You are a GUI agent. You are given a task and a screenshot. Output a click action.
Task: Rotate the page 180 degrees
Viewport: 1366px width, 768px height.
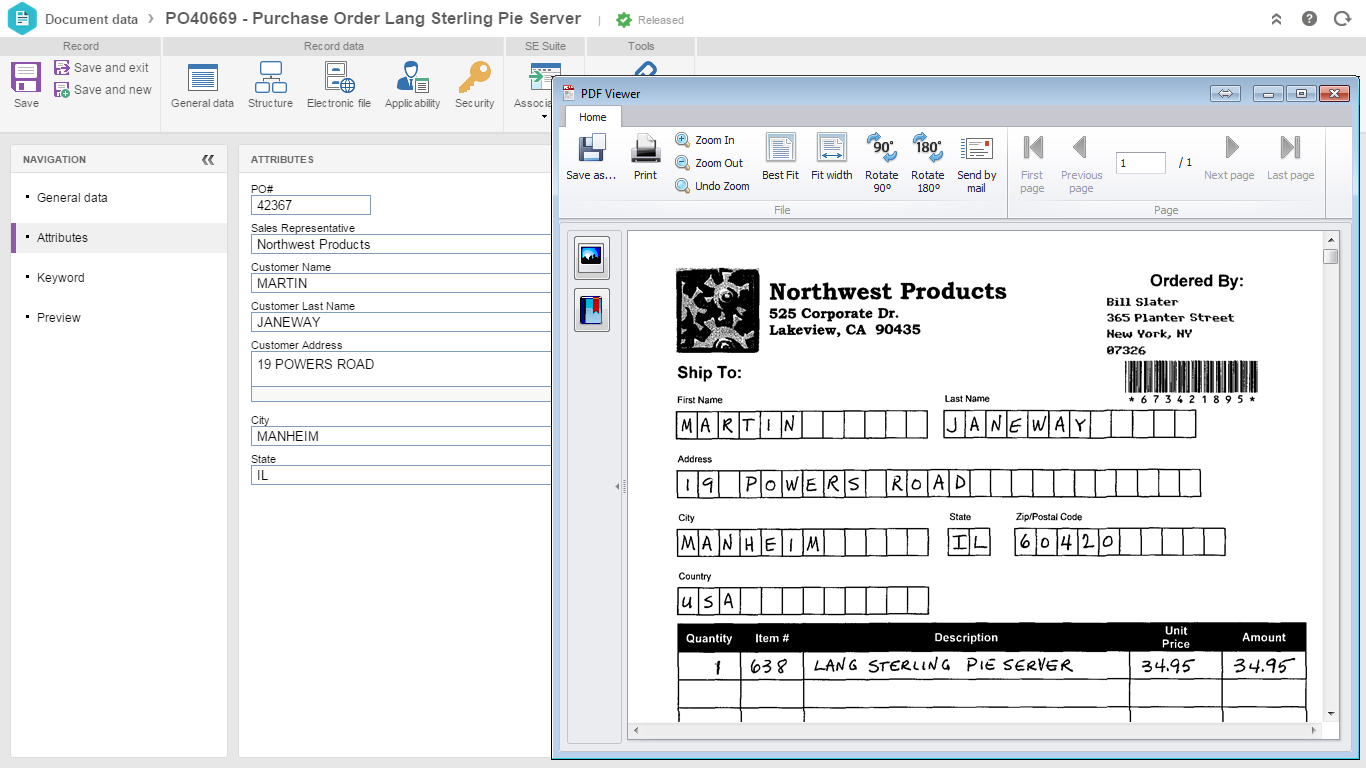[928, 162]
